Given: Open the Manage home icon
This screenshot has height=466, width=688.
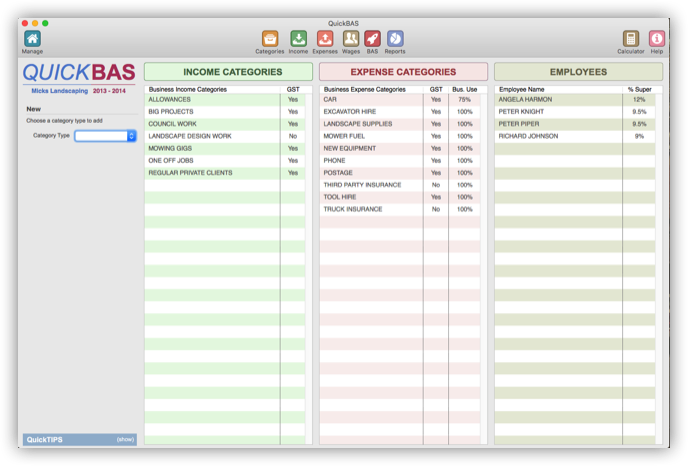Looking at the screenshot, I should pos(32,39).
